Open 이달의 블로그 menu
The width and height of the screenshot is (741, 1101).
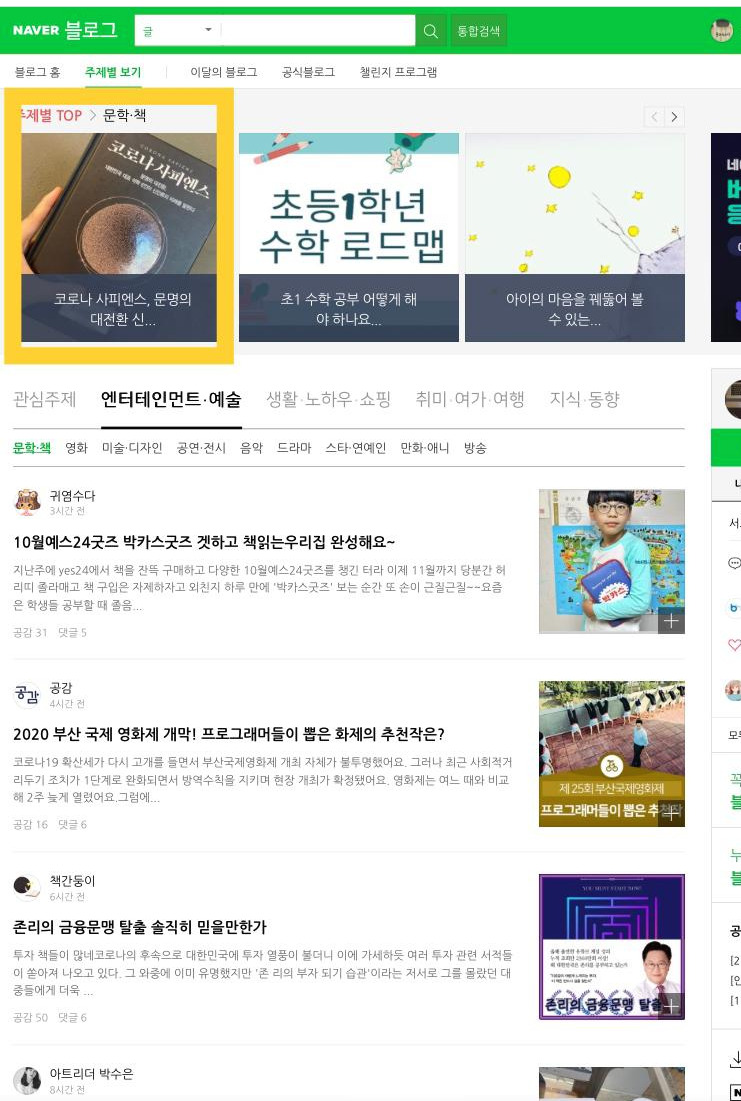click(223, 72)
